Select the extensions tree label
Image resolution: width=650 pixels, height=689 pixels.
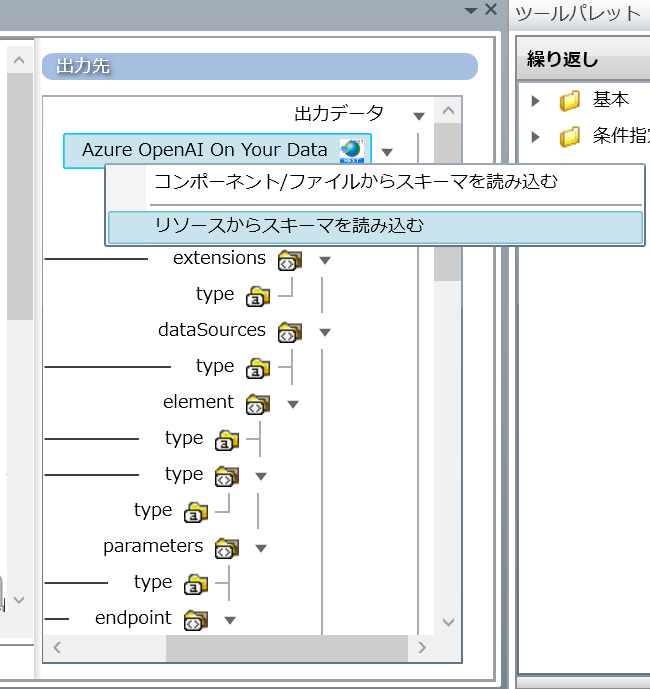click(x=219, y=258)
